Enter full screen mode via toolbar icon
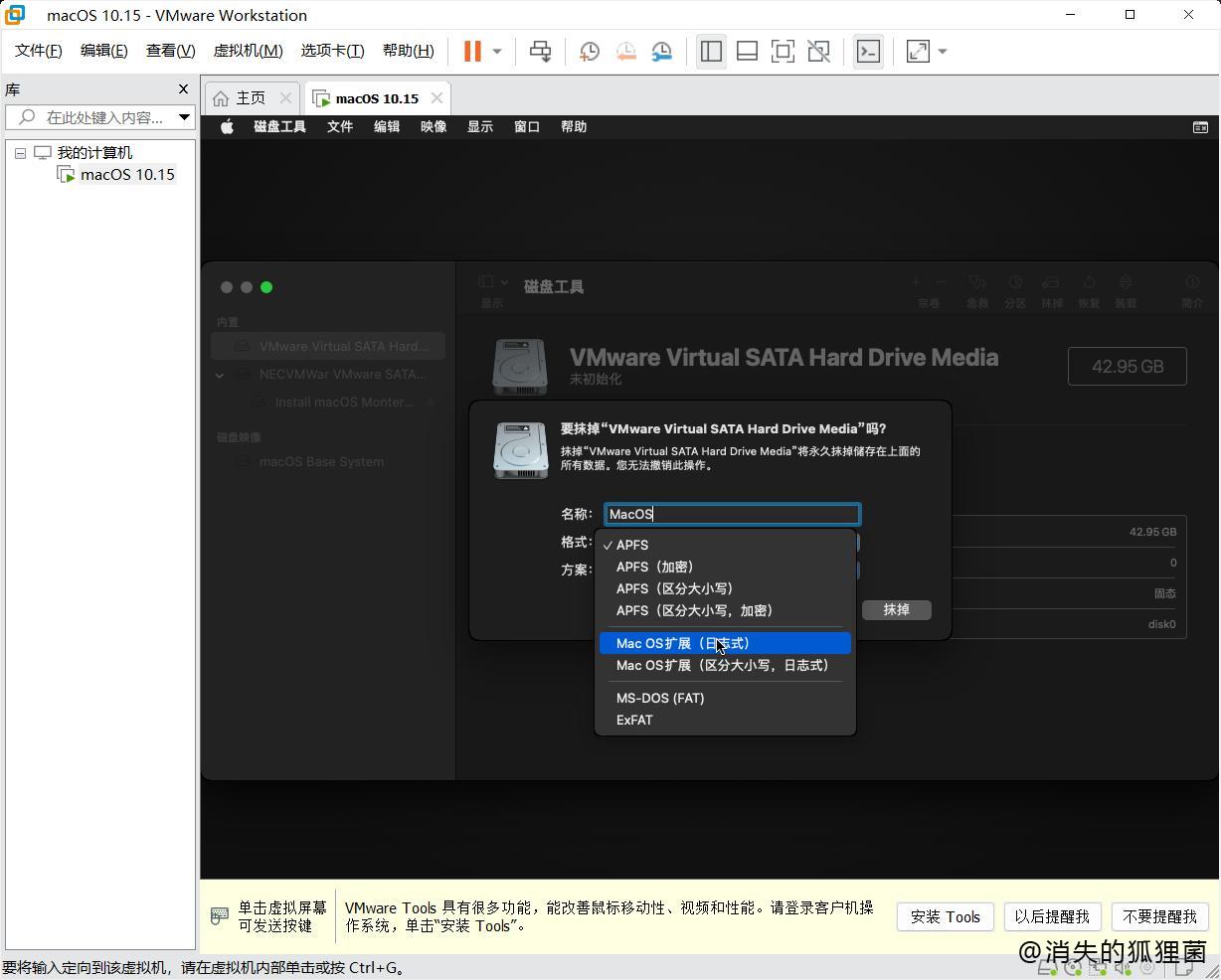The image size is (1221, 980). 783,51
